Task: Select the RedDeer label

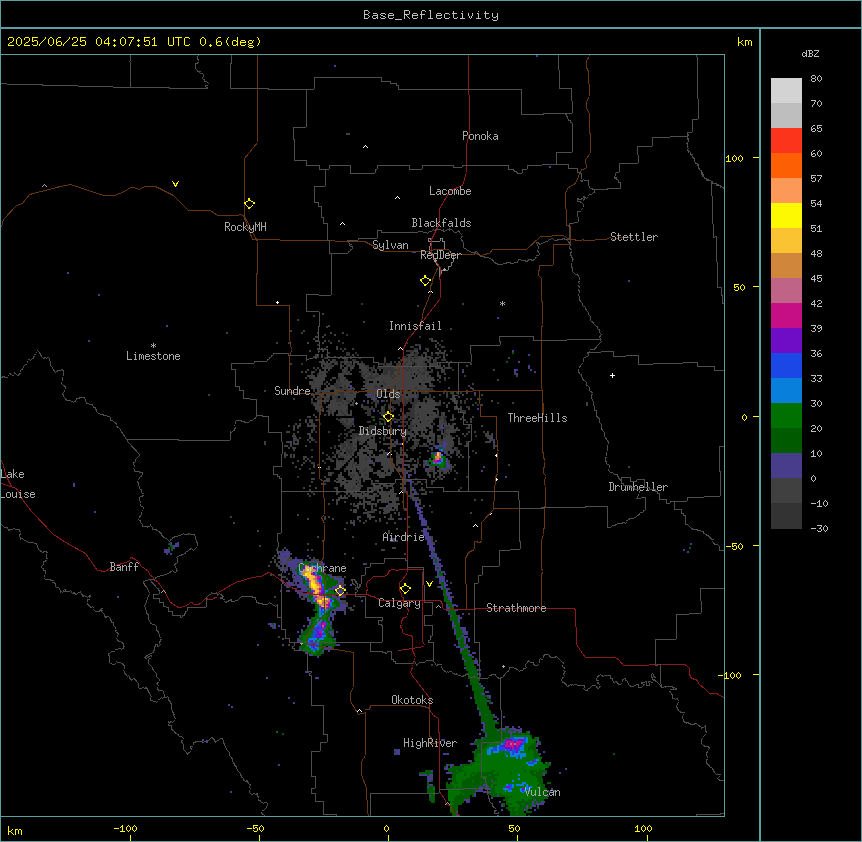Action: point(440,255)
